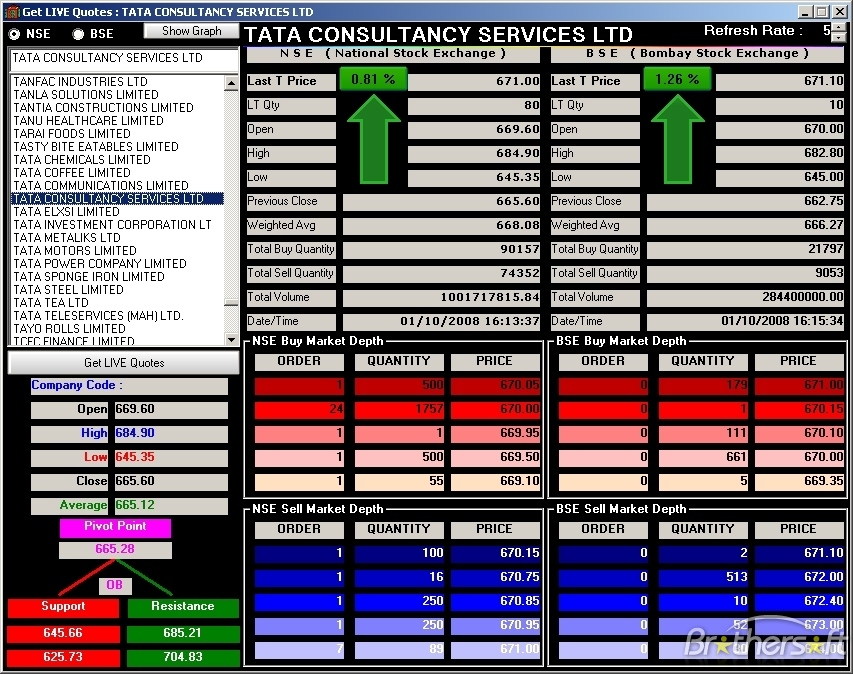Select TATA MOTORS LIMITED in list
This screenshot has width=853, height=674.
pyautogui.click(x=118, y=251)
